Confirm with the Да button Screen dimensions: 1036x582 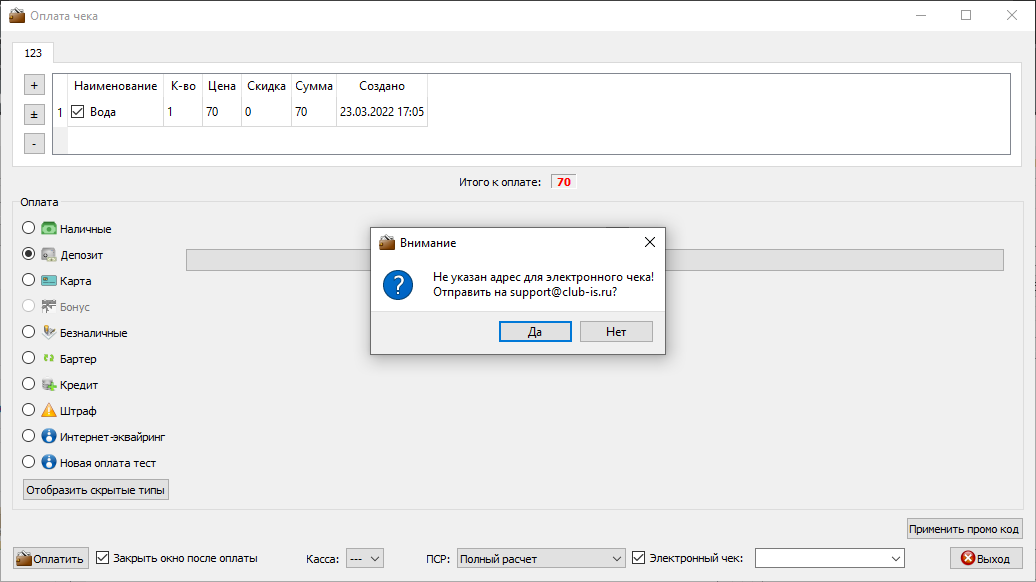tap(535, 332)
